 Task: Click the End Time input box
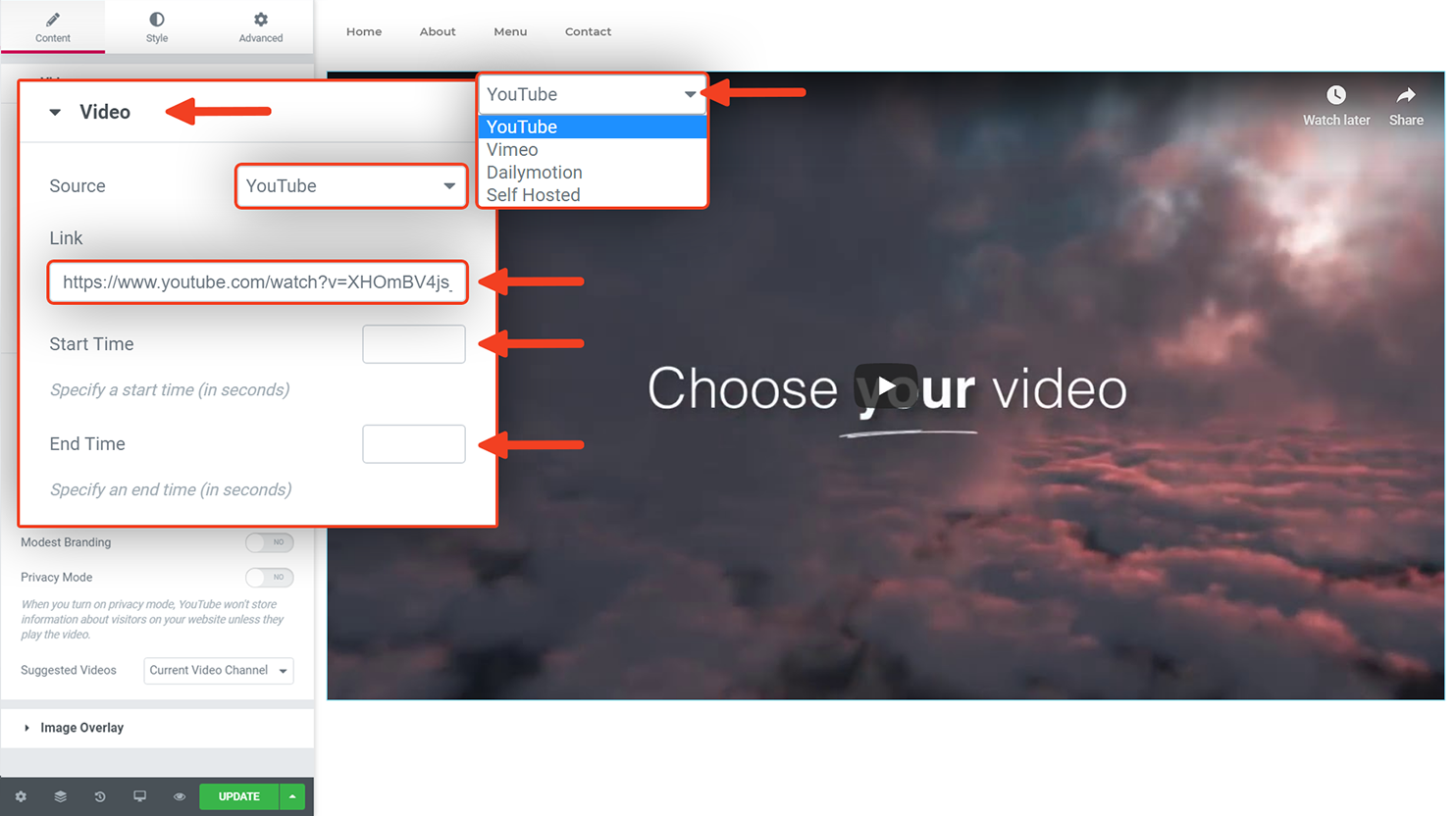click(414, 444)
